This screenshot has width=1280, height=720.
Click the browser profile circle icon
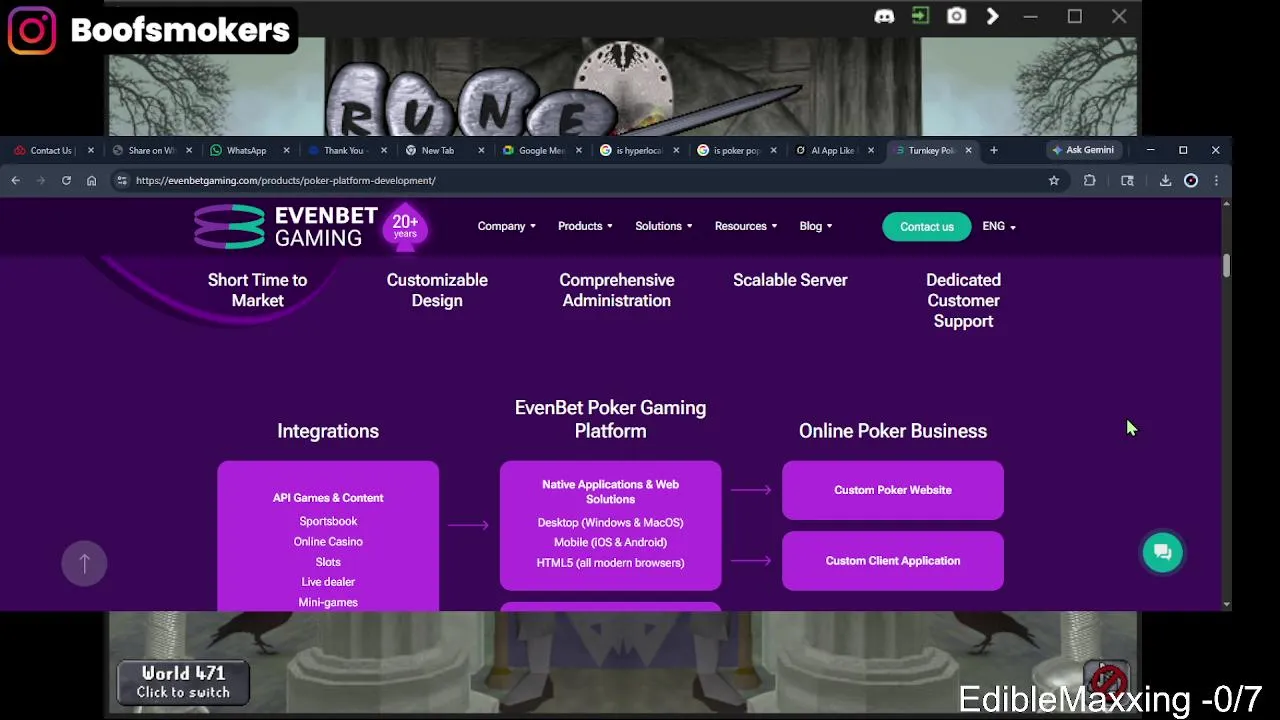pyautogui.click(x=1191, y=180)
